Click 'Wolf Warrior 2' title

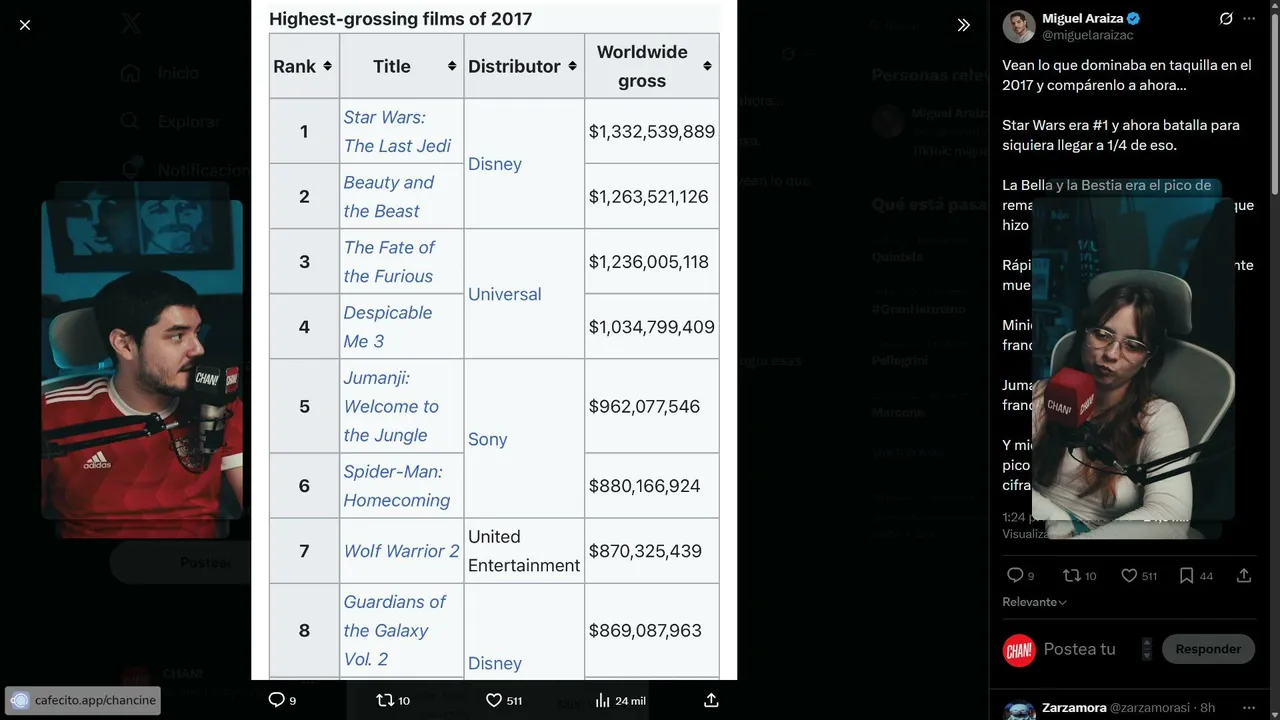tap(401, 551)
